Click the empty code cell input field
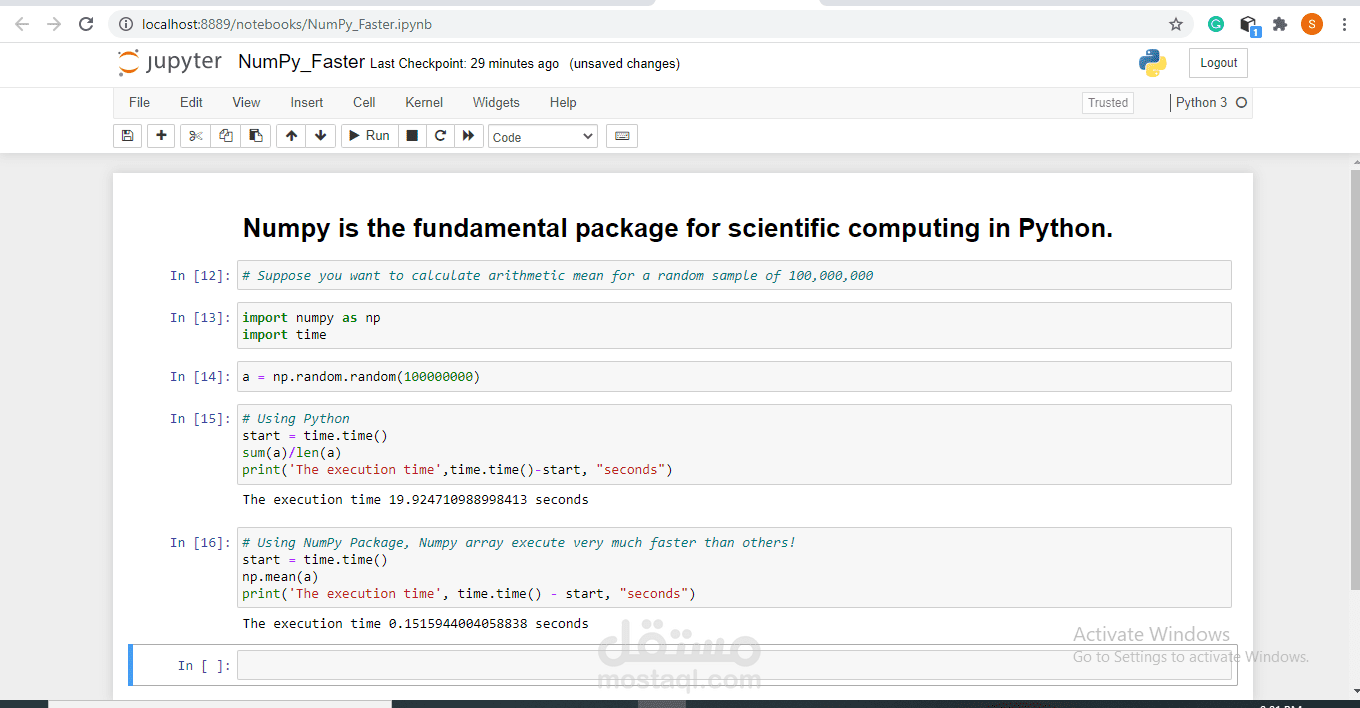Screen dimensions: 1360x708 pyautogui.click(x=734, y=666)
